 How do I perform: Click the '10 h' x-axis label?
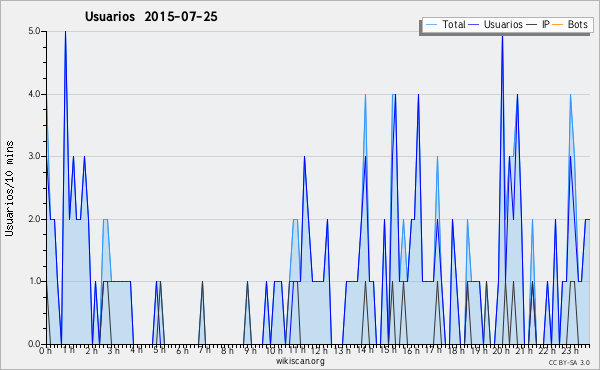pos(274,350)
